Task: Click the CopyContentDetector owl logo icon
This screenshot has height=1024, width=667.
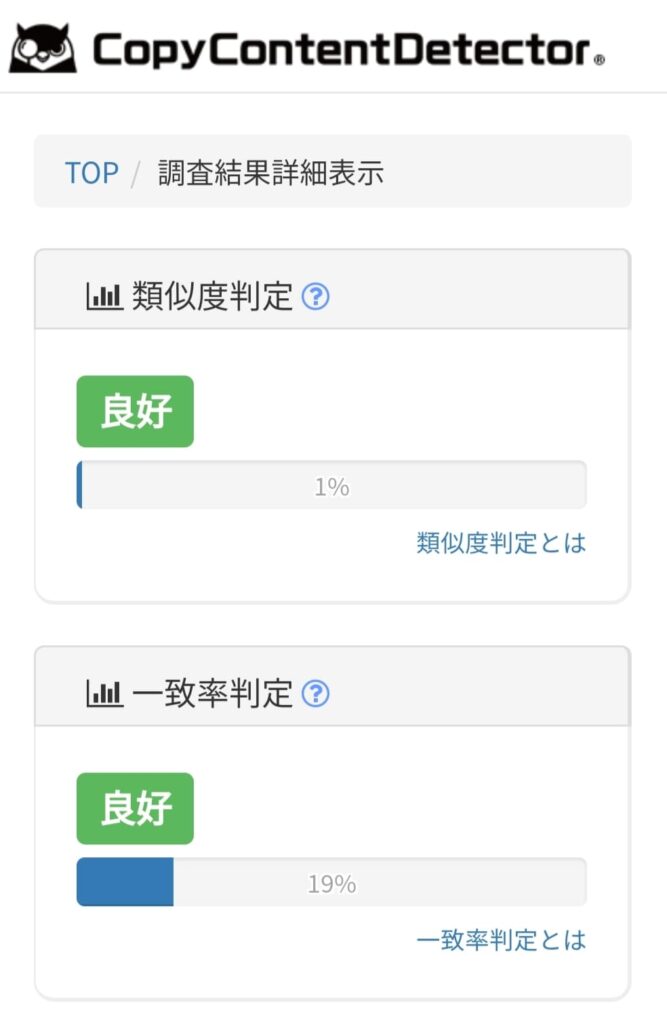Action: point(43,48)
